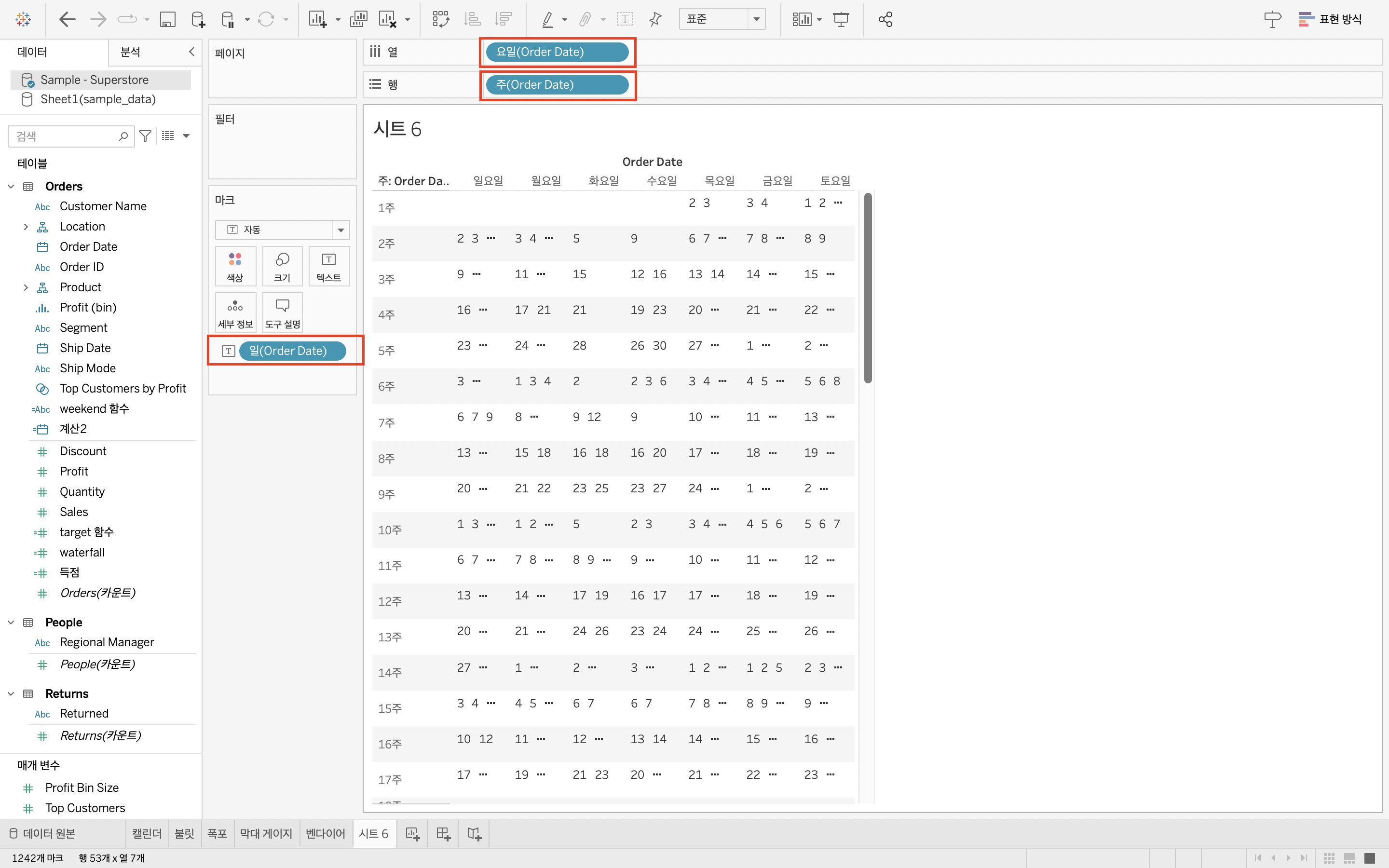Open the 캘린더 sheet tab

[x=147, y=834]
